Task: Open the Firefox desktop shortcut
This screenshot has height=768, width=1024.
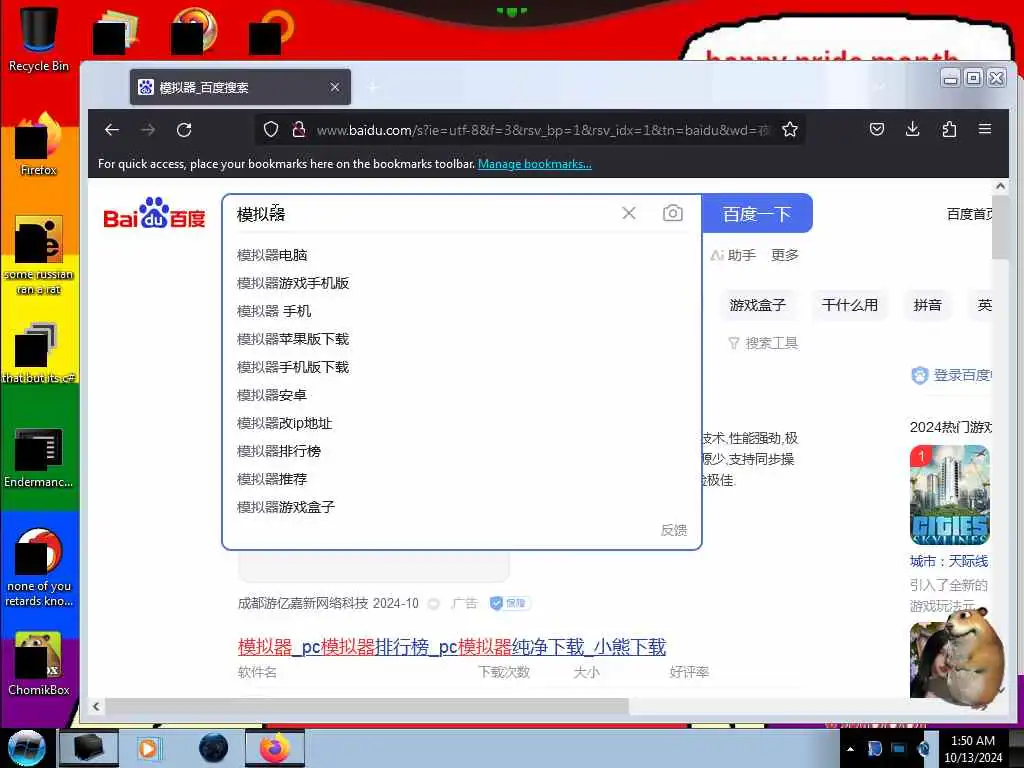Action: [39, 145]
